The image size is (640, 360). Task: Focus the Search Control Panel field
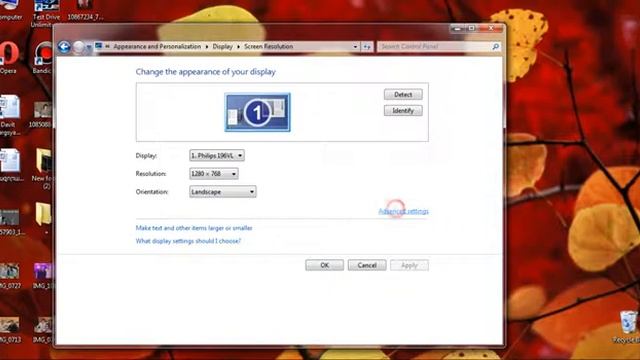pos(439,47)
